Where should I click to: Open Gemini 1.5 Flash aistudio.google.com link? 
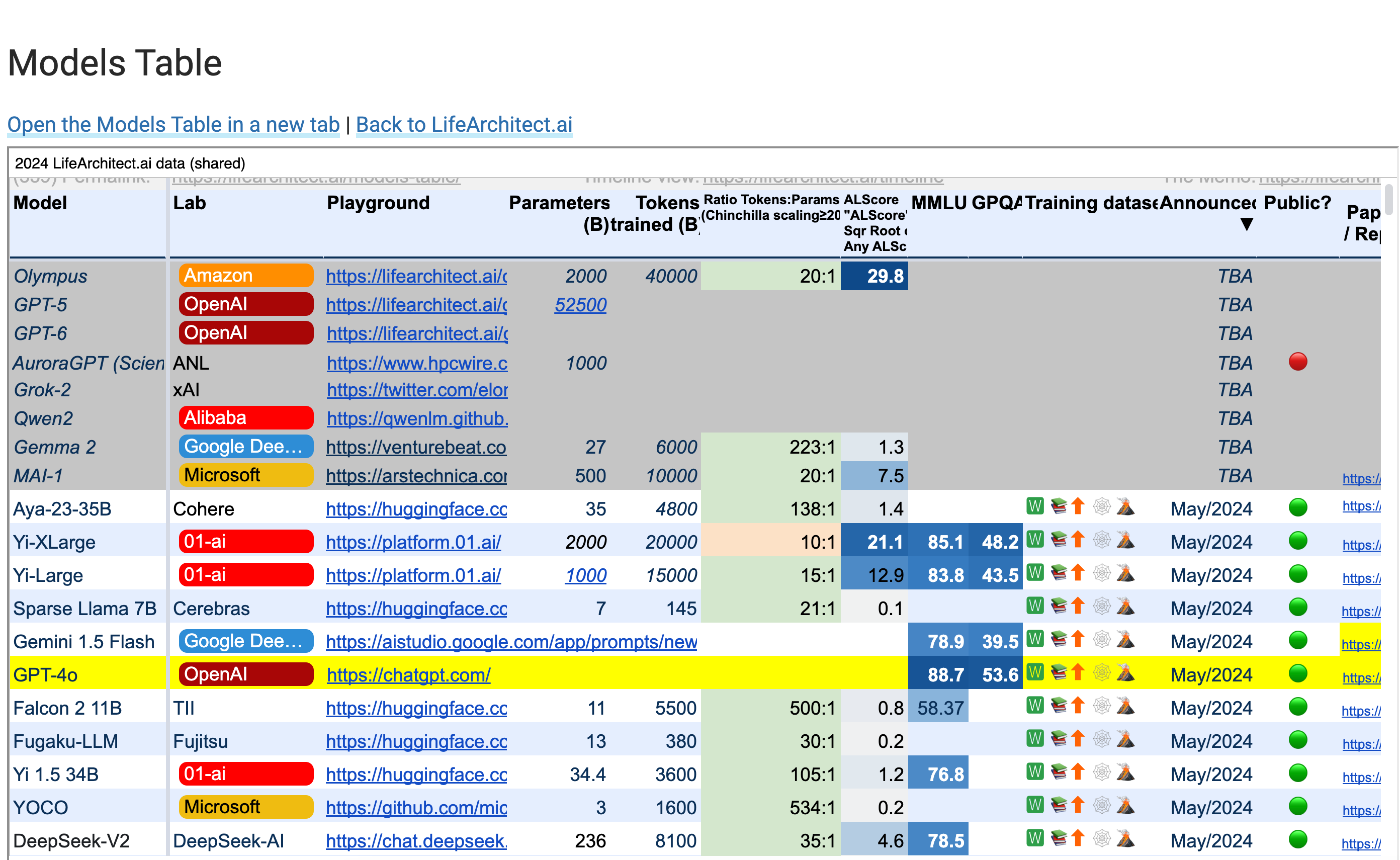click(511, 642)
